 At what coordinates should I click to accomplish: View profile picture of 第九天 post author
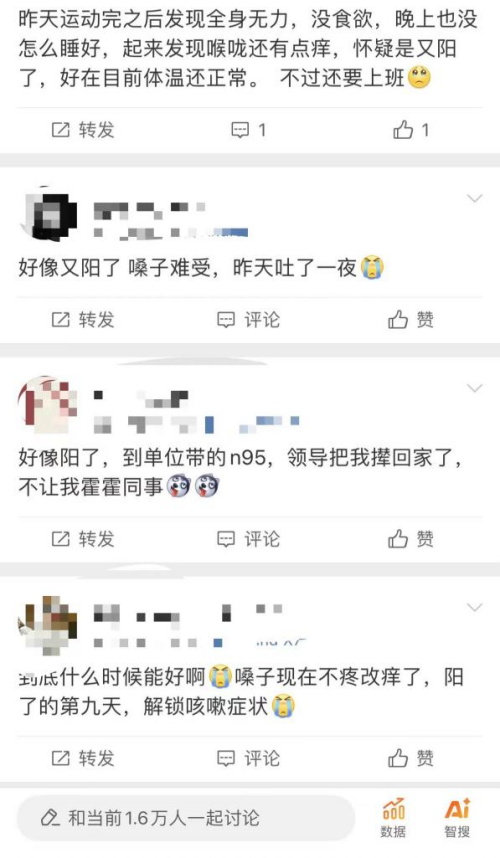click(x=47, y=625)
